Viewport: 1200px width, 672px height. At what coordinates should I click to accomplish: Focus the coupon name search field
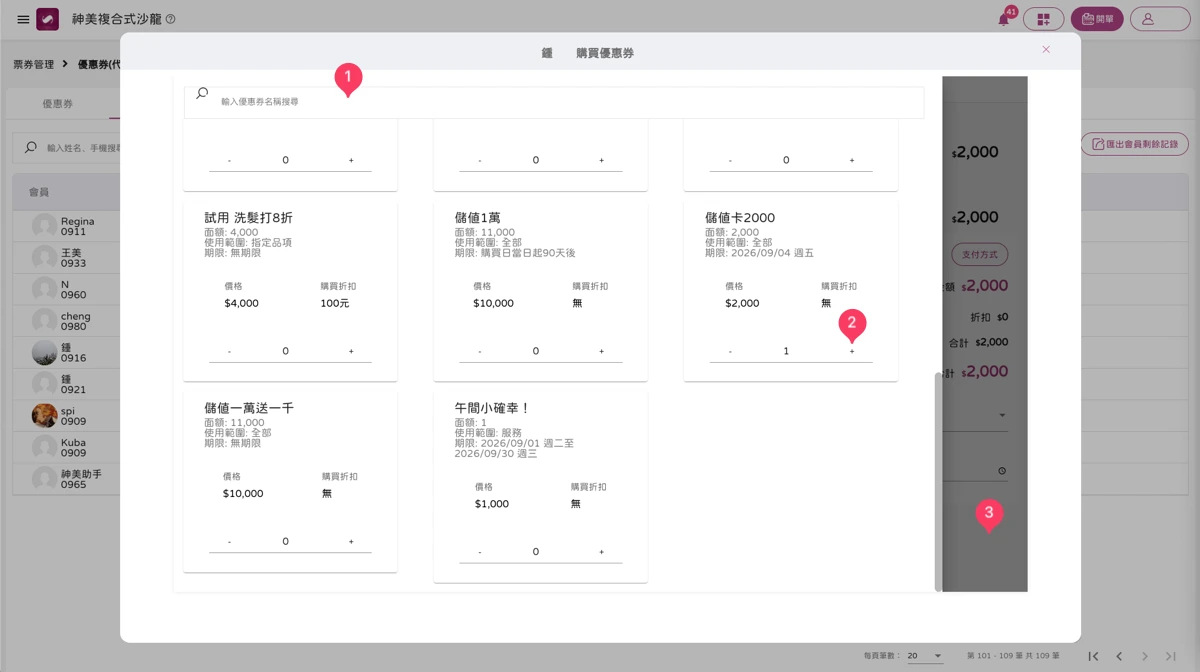pyautogui.click(x=553, y=102)
